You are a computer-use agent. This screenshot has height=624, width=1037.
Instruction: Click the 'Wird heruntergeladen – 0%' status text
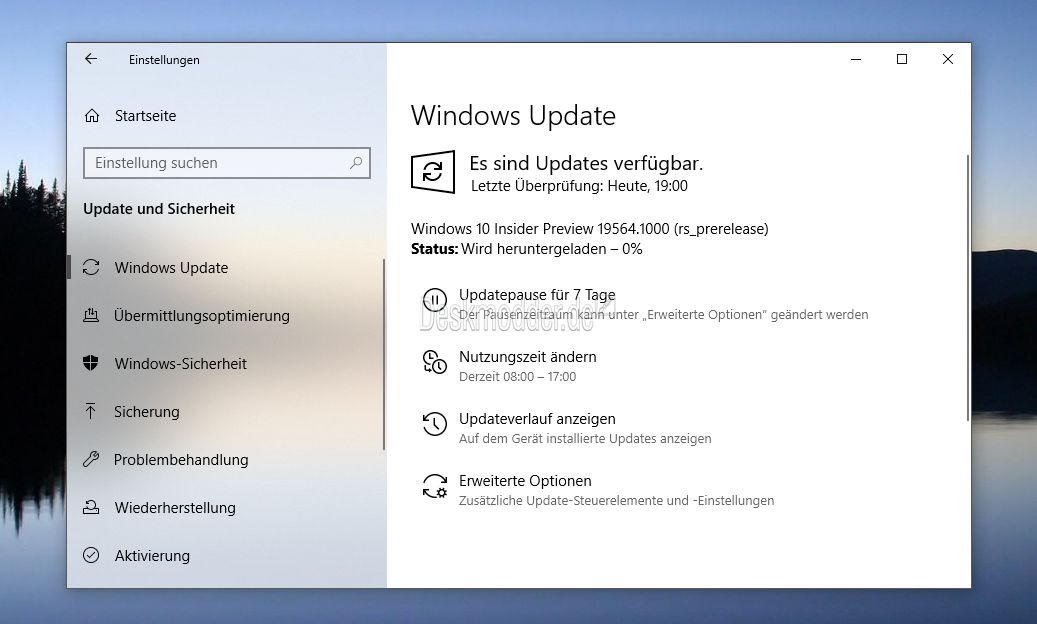pos(552,249)
